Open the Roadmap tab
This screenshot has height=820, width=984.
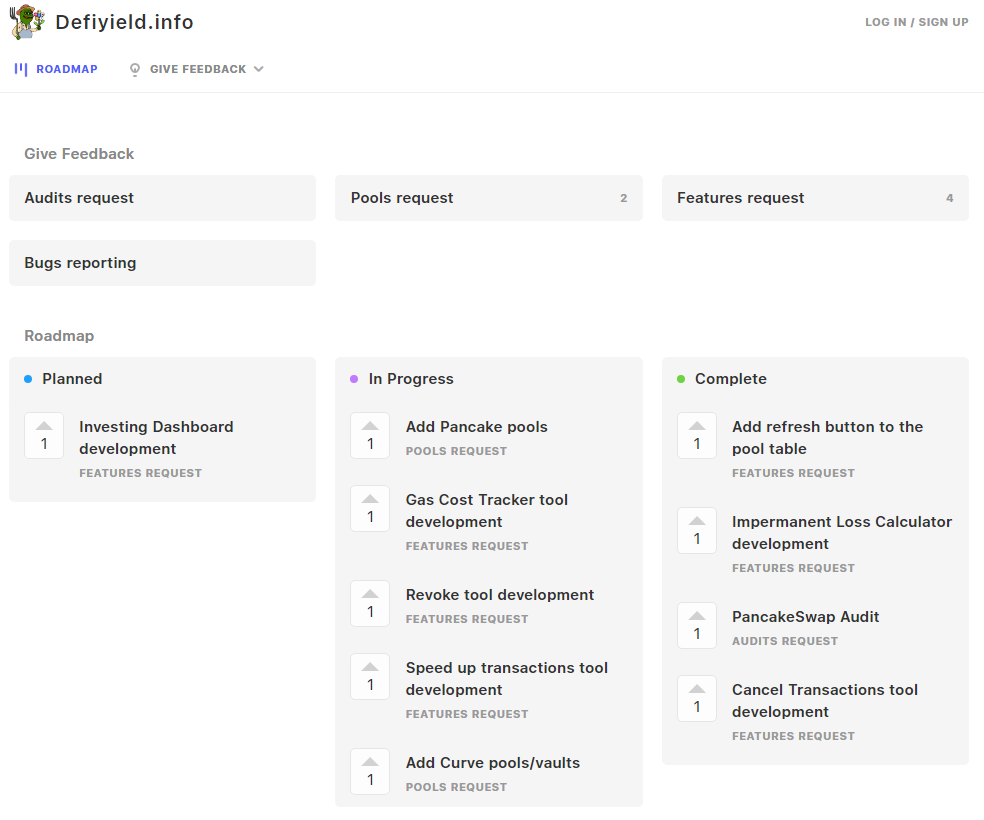(56, 69)
